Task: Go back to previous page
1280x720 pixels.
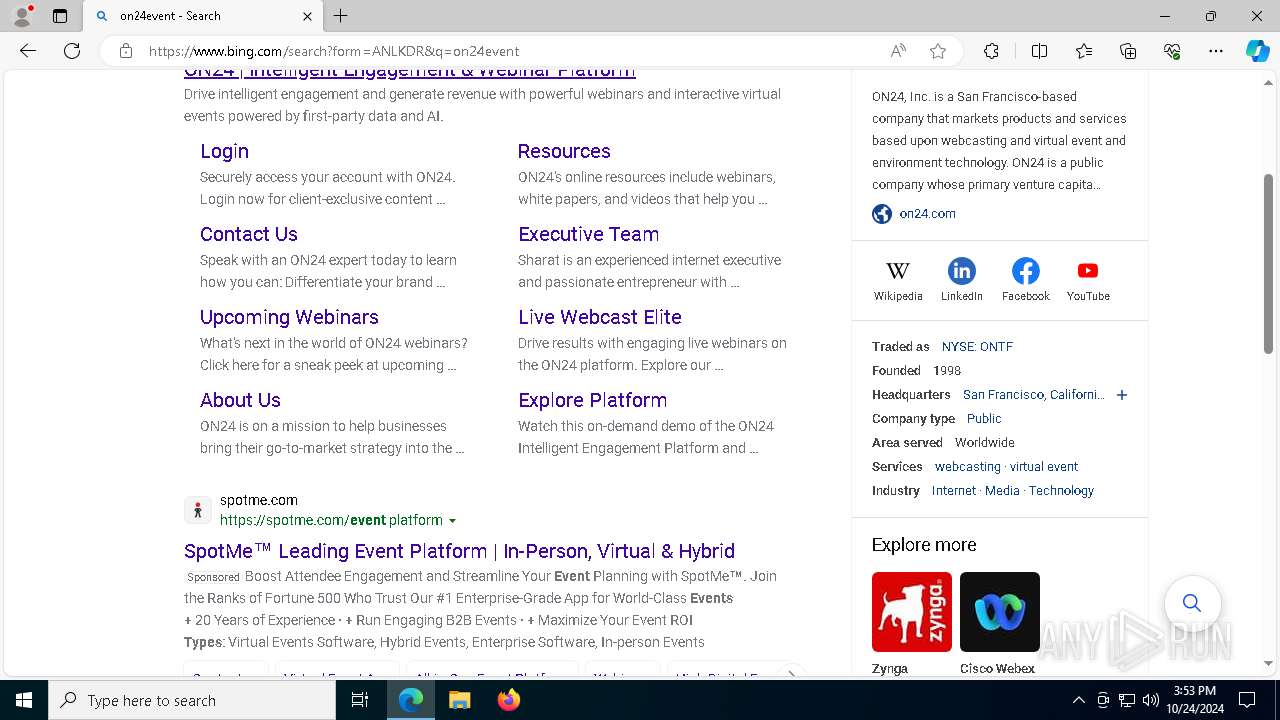Action: 28,51
